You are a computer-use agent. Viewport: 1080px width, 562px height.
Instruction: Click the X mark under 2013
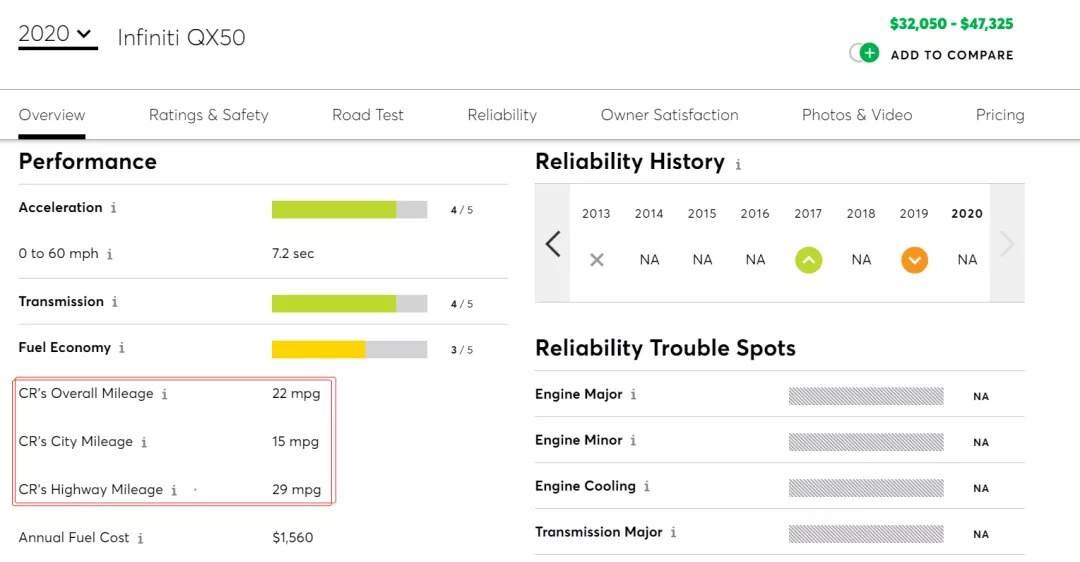click(597, 260)
